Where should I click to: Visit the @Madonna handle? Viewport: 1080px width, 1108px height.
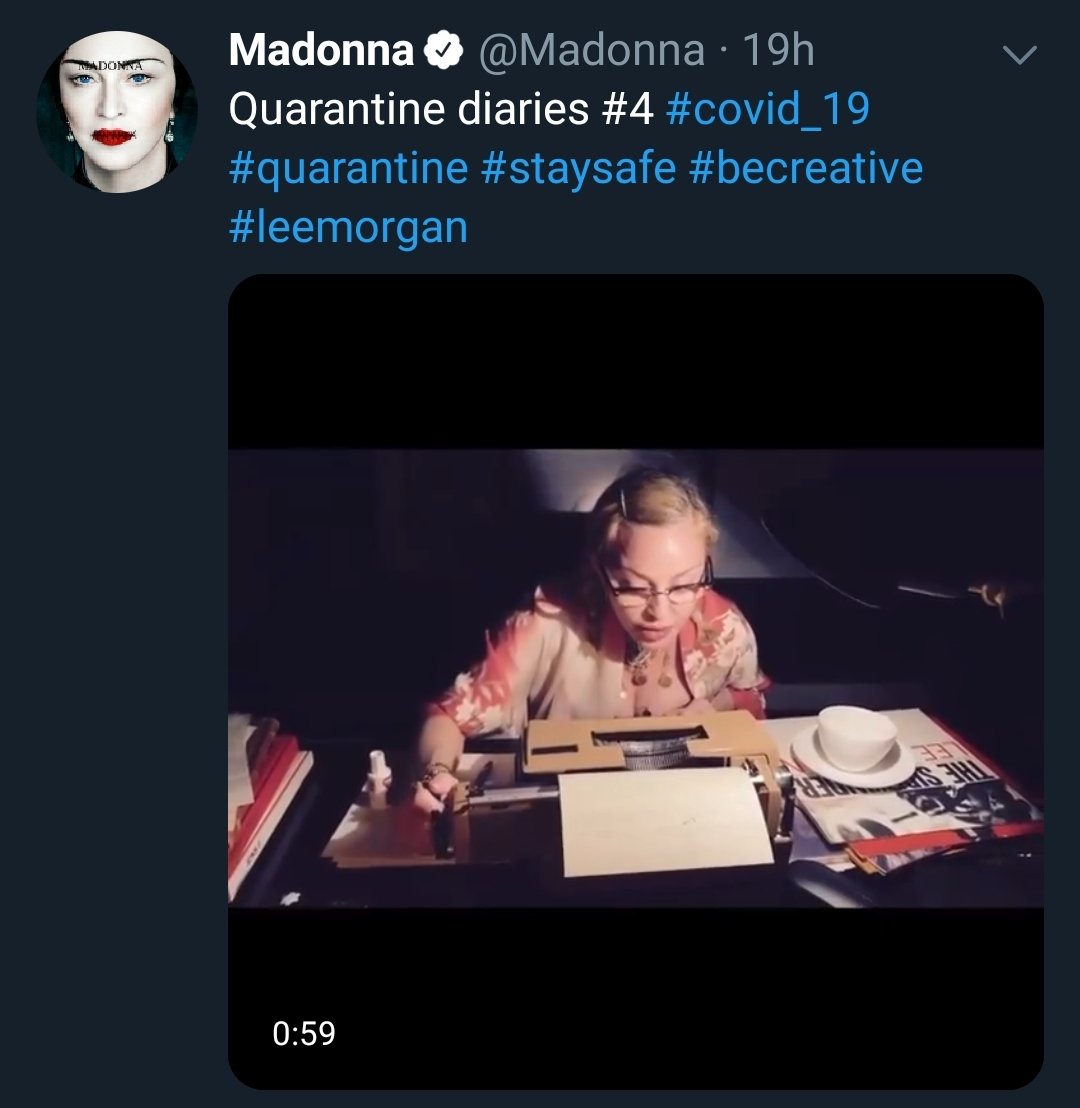(x=592, y=51)
